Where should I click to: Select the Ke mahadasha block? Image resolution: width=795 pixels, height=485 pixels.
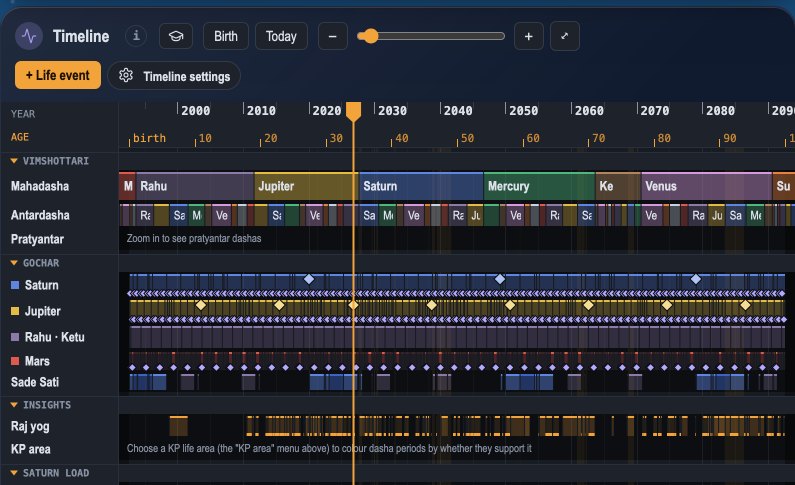[x=618, y=186]
